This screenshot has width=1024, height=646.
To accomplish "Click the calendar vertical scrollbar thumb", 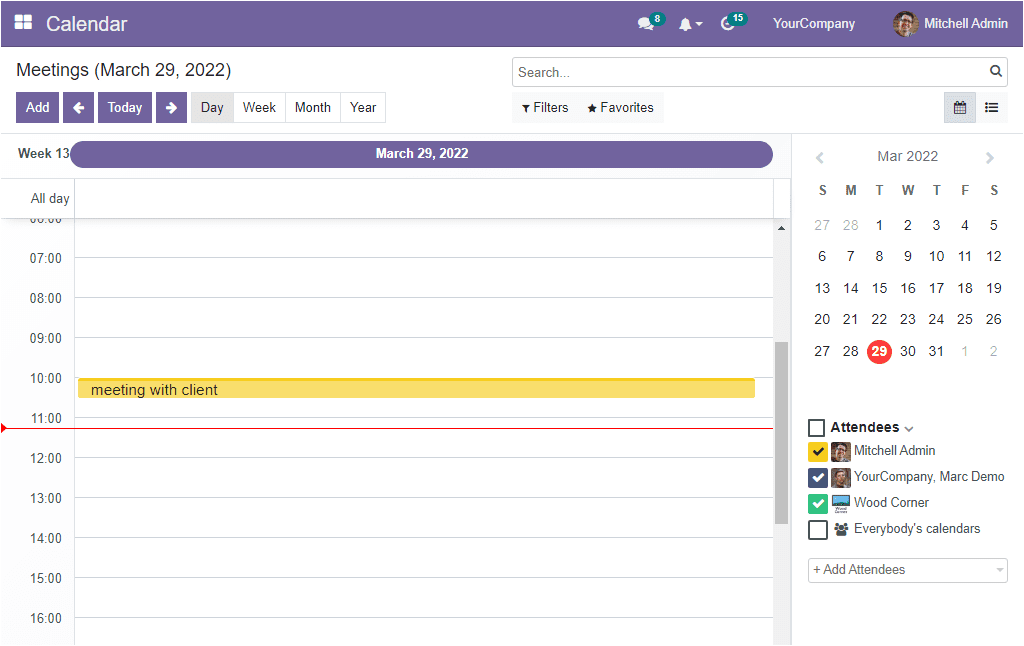I will click(x=781, y=432).
